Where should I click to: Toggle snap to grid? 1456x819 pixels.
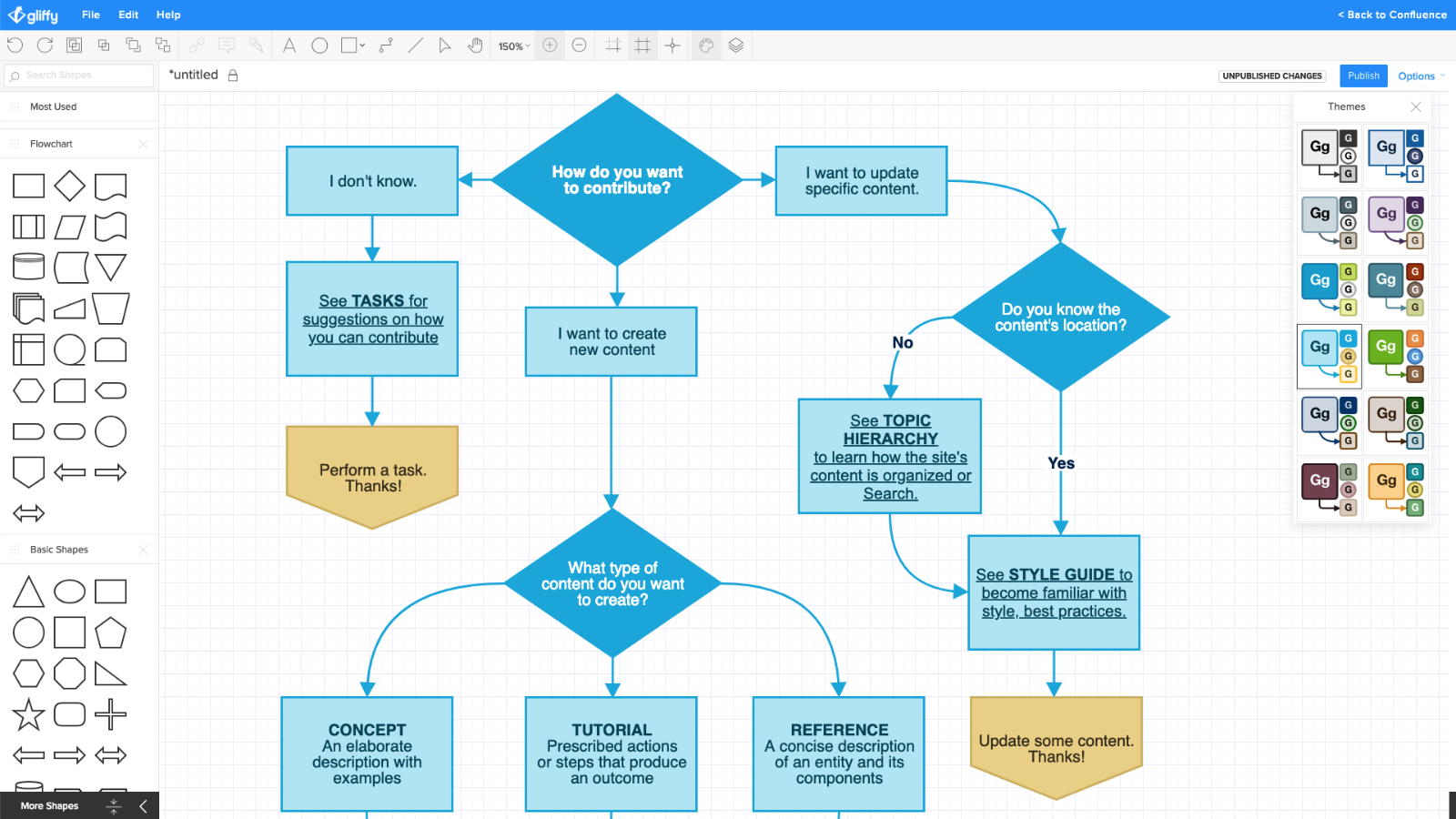(x=613, y=45)
